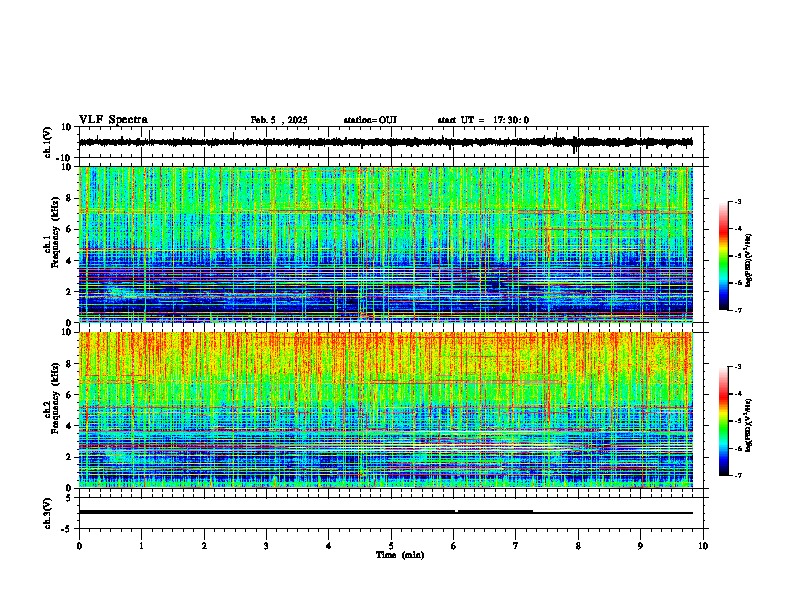
Task: Click the "-7" label on ch.1 color bar
Action: 737,310
